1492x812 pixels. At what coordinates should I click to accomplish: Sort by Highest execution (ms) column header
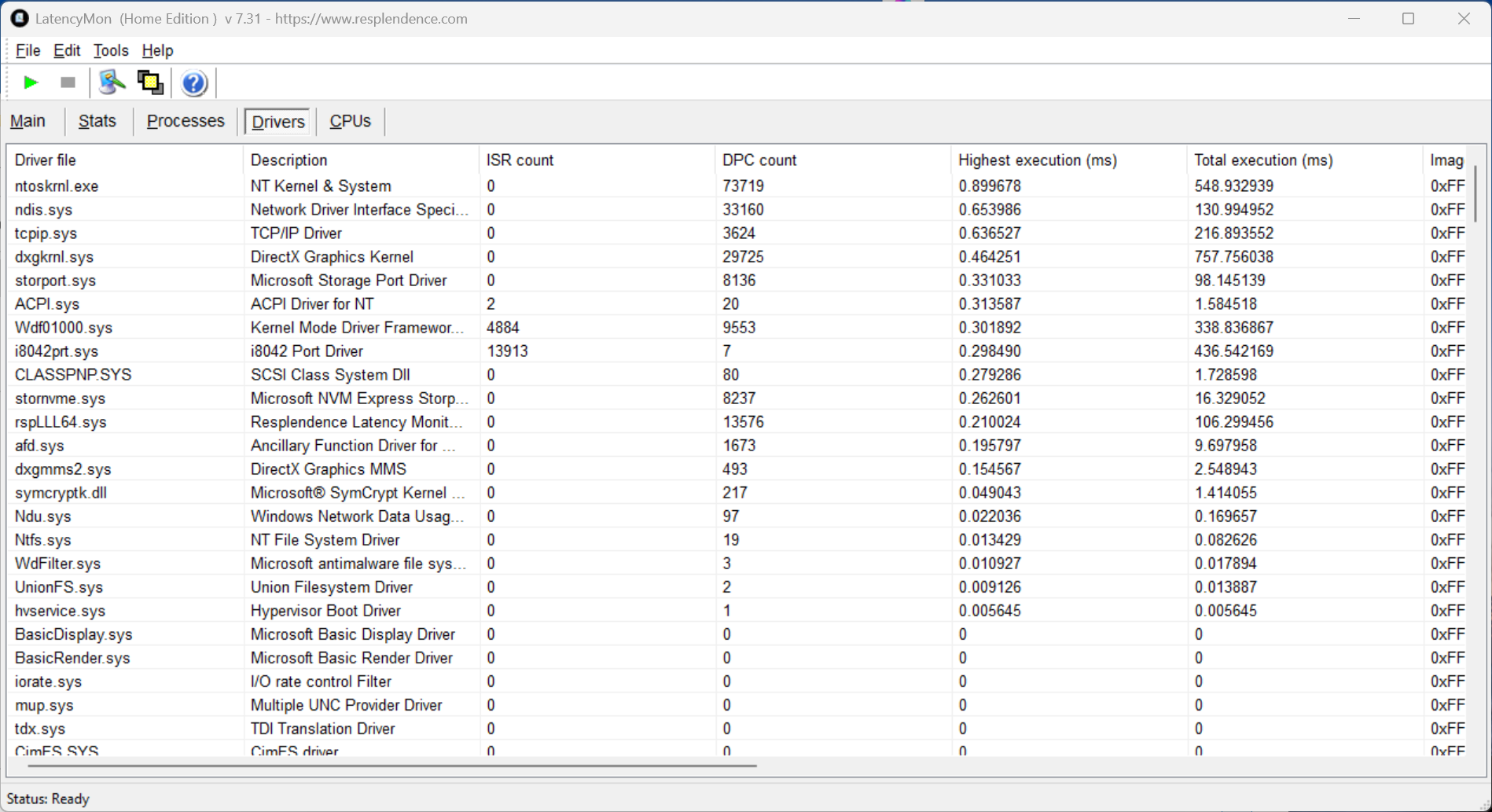coord(1068,160)
